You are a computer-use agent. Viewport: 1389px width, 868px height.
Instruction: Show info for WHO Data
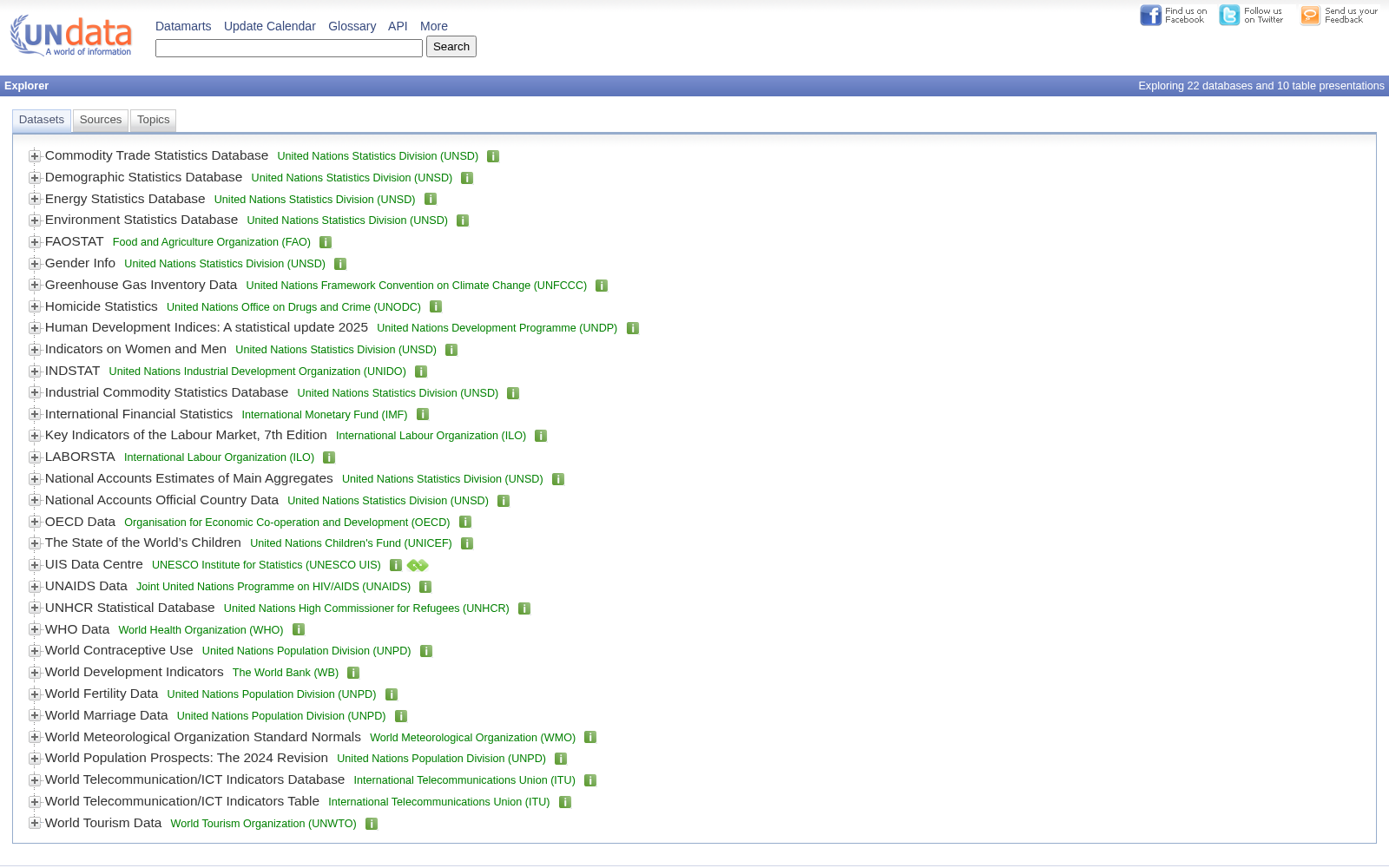[x=299, y=630]
